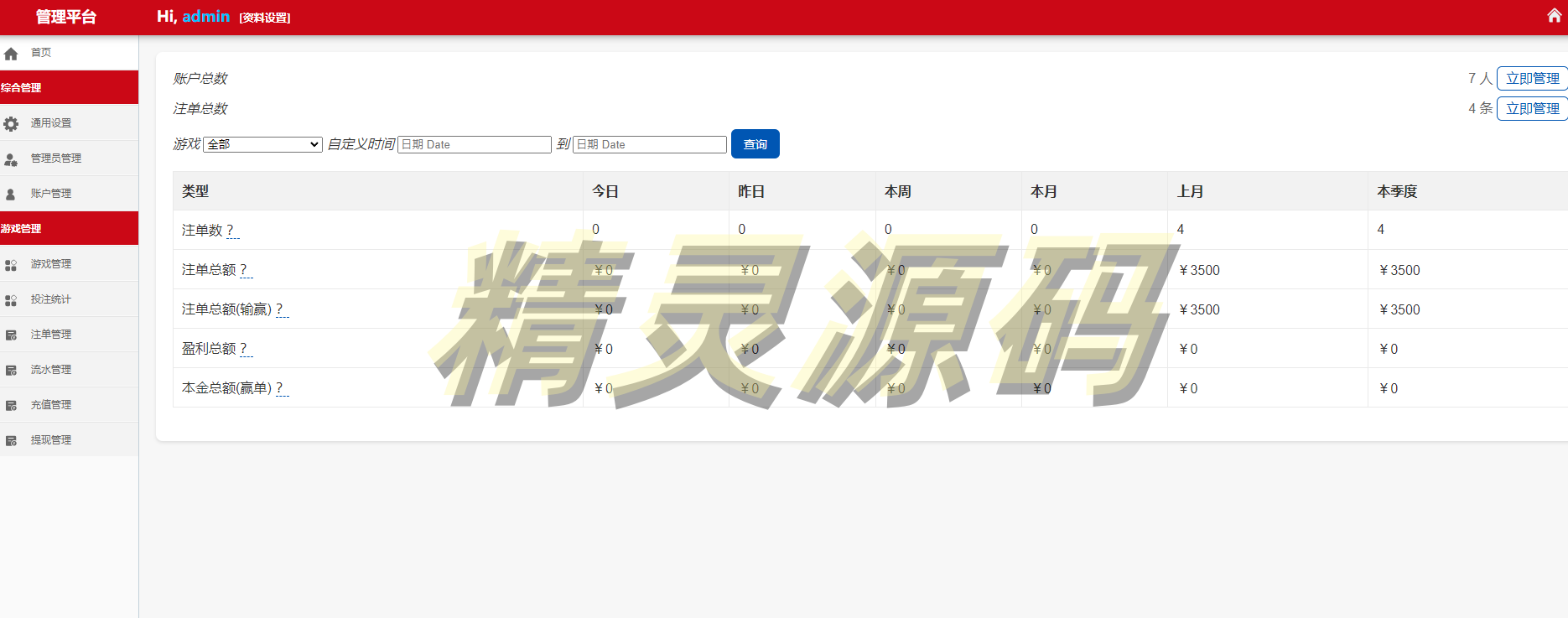Click 立即管理 next to 账户总数
This screenshot has width=1568, height=618.
[1532, 79]
